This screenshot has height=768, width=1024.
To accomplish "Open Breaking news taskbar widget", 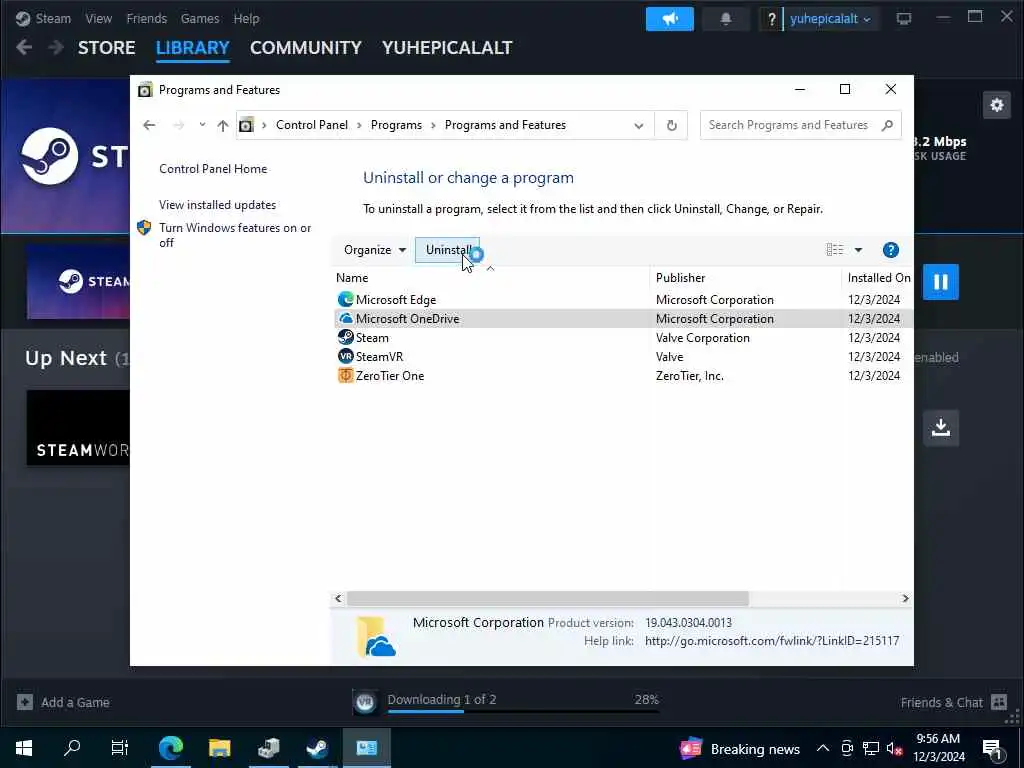I will pyautogui.click(x=740, y=748).
